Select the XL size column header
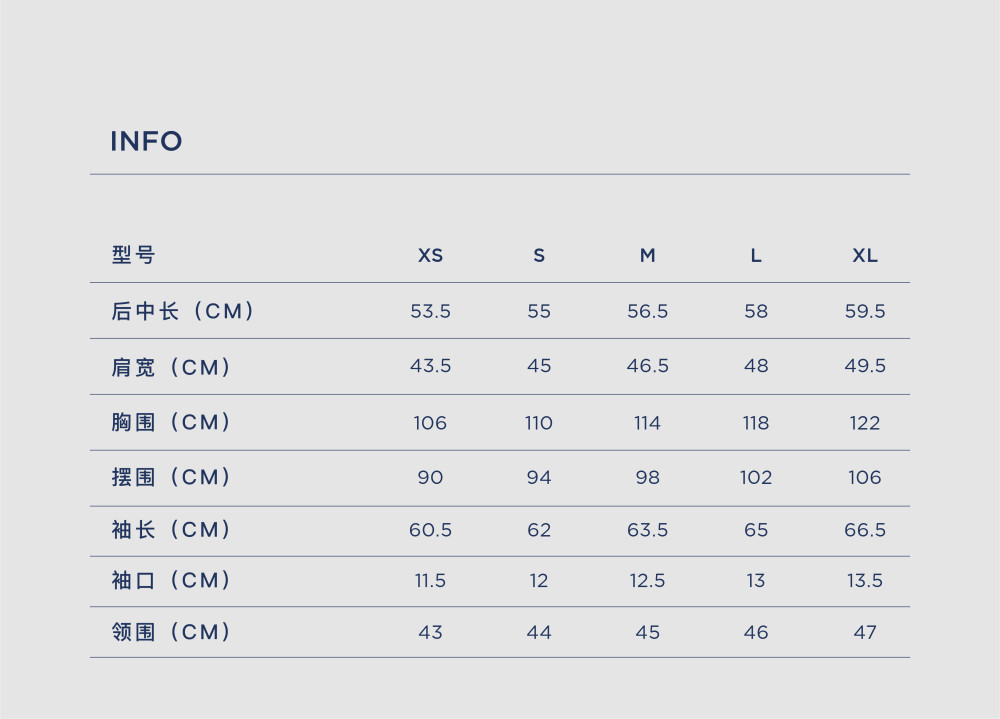 [865, 255]
